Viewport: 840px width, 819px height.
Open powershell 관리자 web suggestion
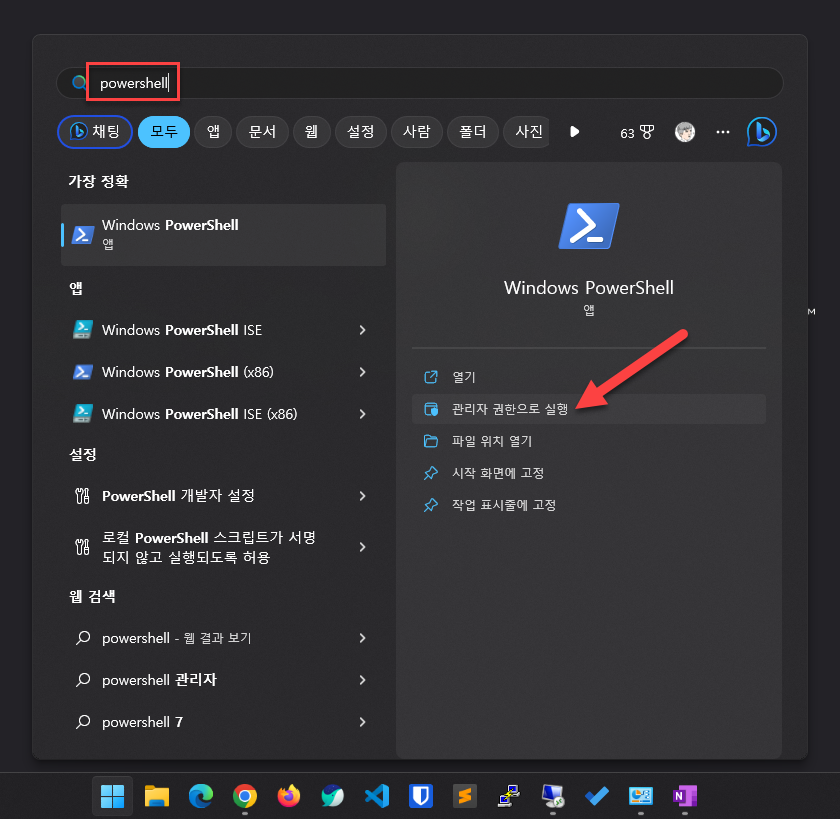click(223, 680)
